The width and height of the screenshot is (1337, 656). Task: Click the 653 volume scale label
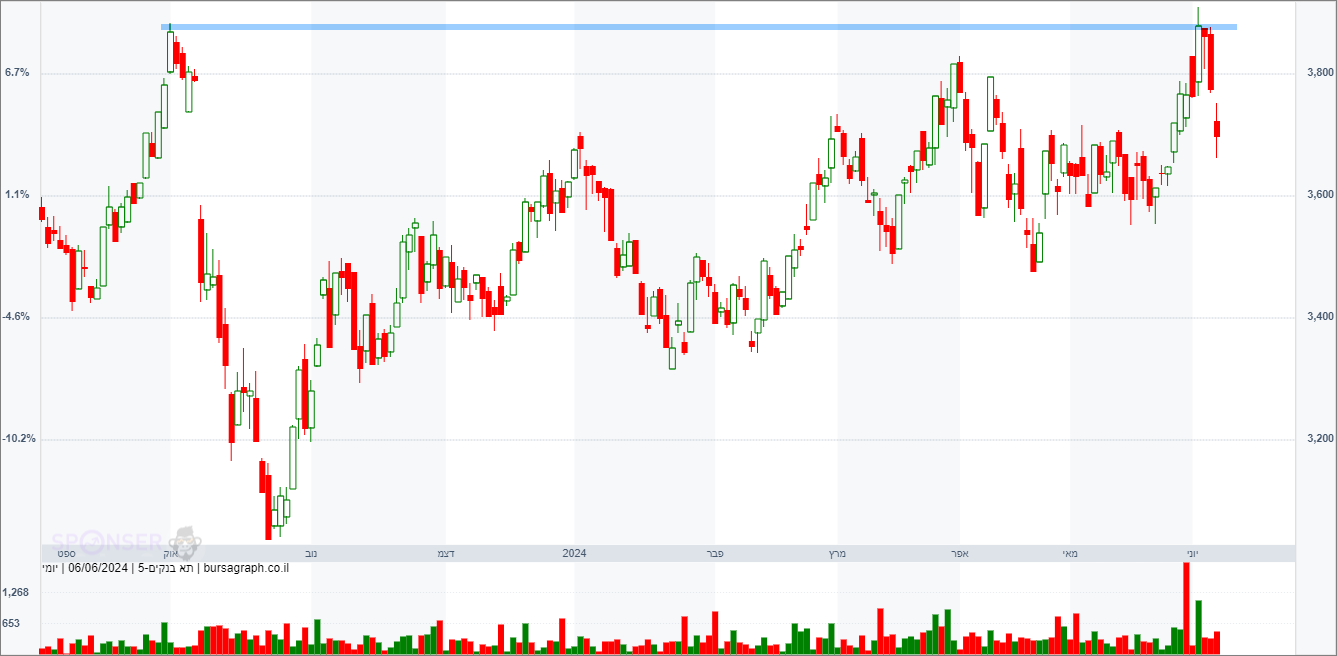(x=12, y=624)
